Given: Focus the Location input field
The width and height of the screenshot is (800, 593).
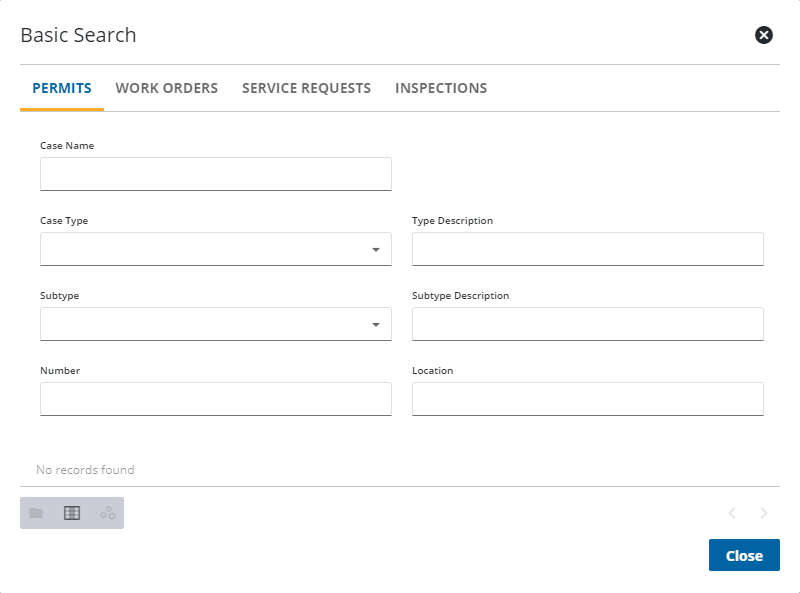Looking at the screenshot, I should pos(587,399).
